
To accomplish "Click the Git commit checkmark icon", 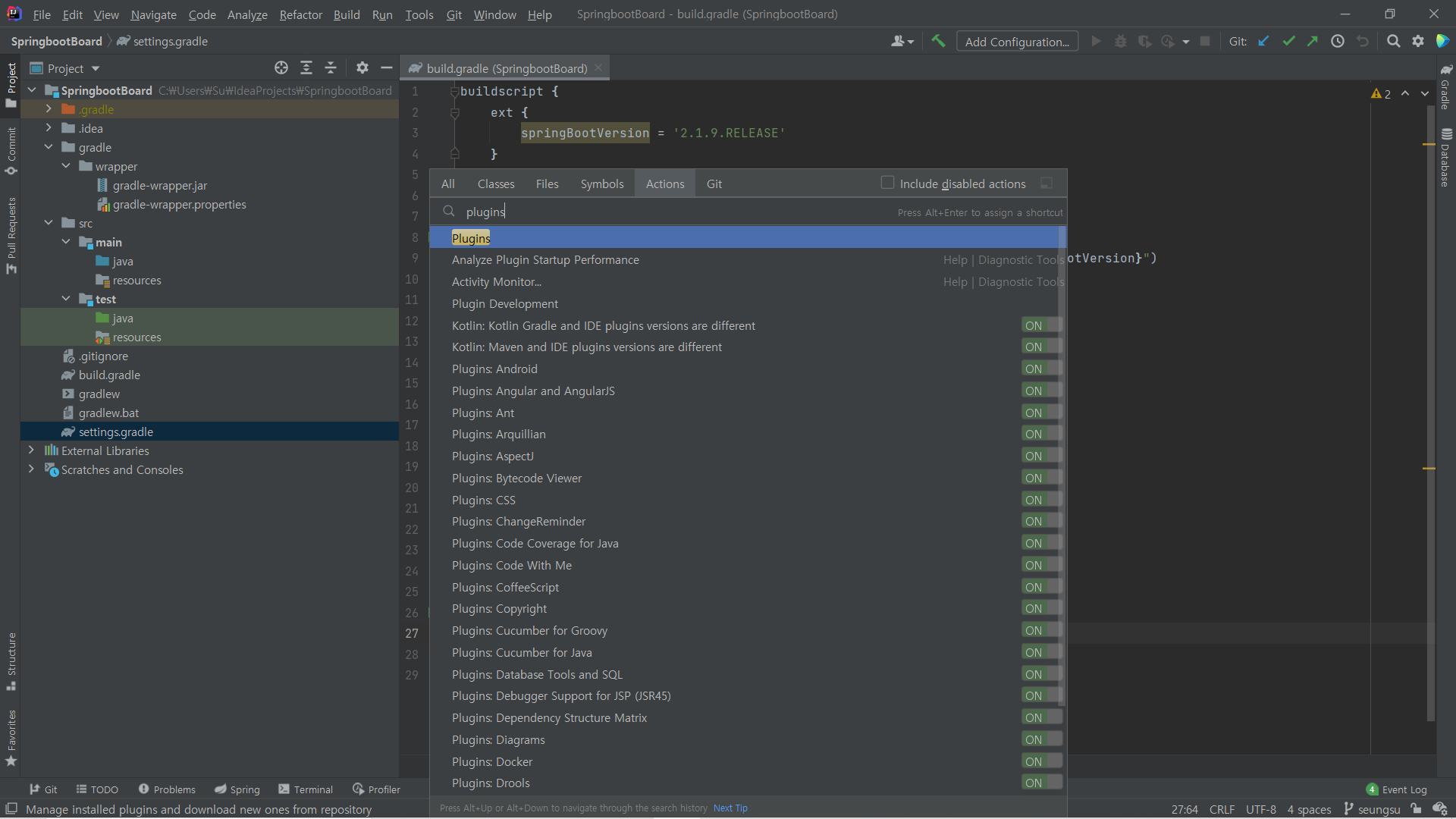I will [1288, 42].
